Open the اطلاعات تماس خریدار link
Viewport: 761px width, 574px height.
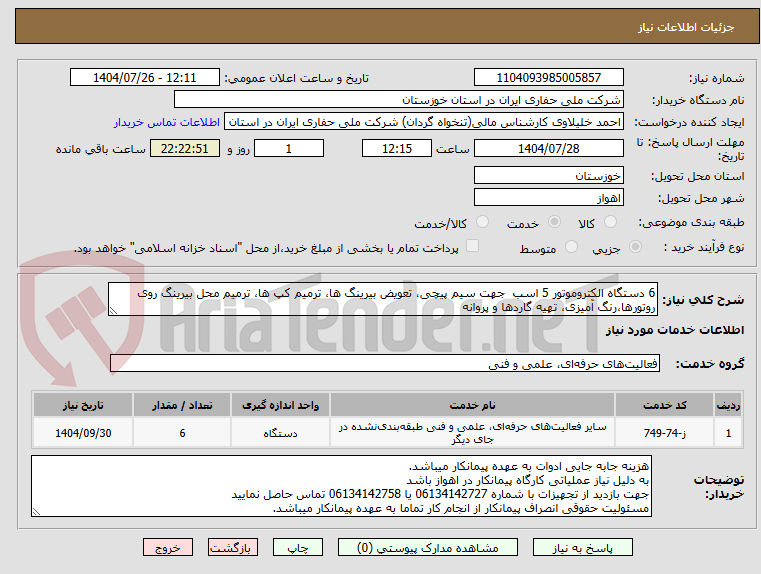pyautogui.click(x=167, y=122)
